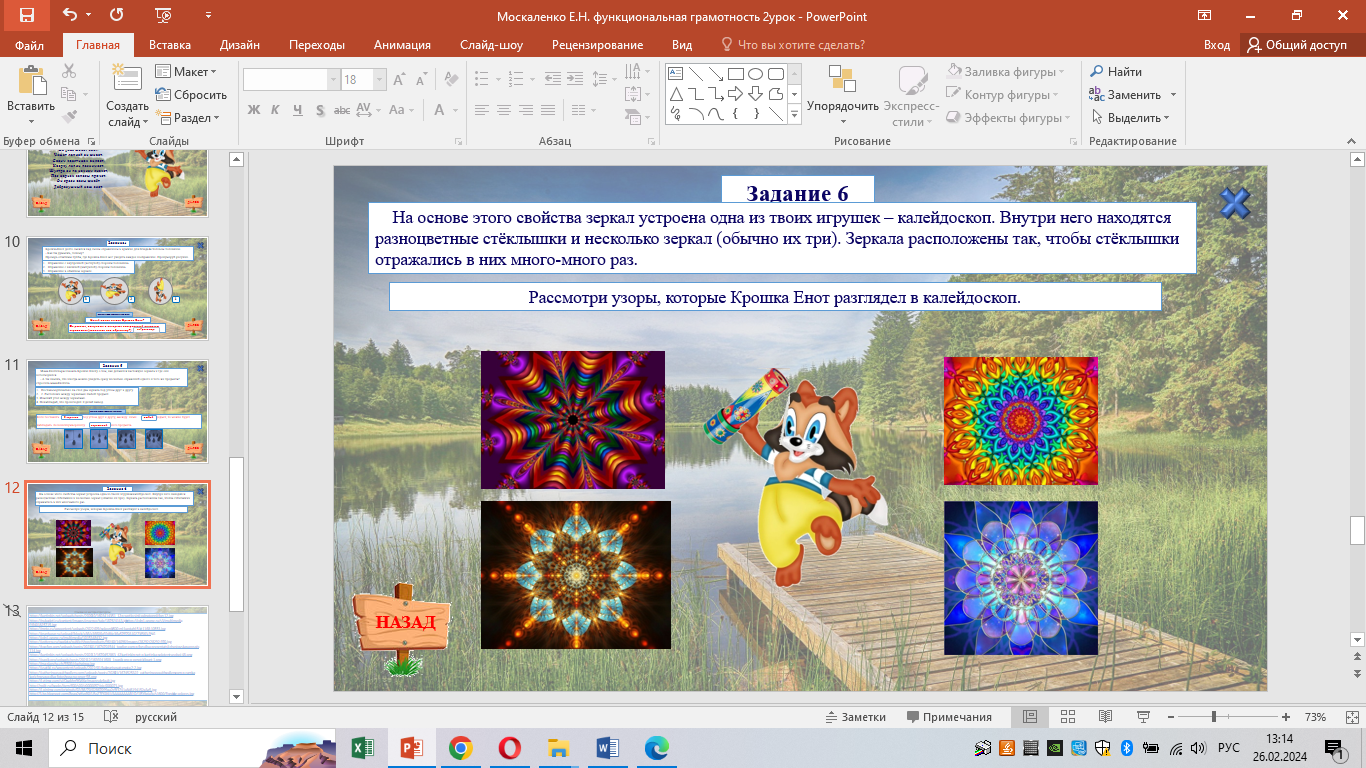This screenshot has width=1366, height=768.
Task: Click the Вход sign-in link
Action: coord(1217,45)
